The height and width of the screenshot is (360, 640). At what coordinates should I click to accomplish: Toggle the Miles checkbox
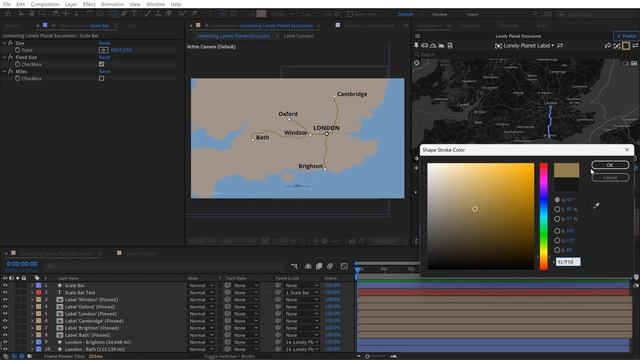[x=102, y=78]
